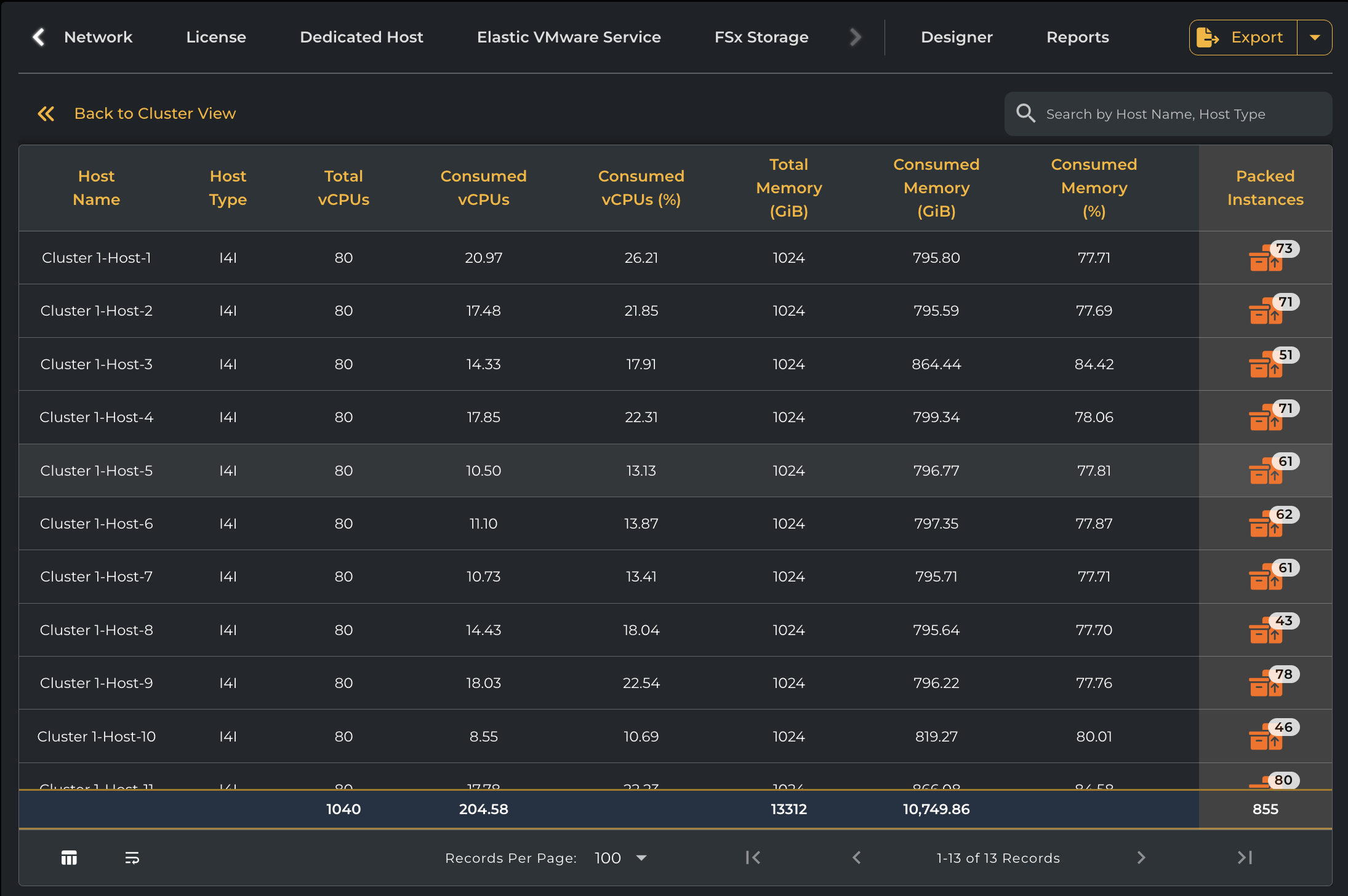The height and width of the screenshot is (896, 1348).
Task: Go to the next page of records
Action: click(1141, 858)
